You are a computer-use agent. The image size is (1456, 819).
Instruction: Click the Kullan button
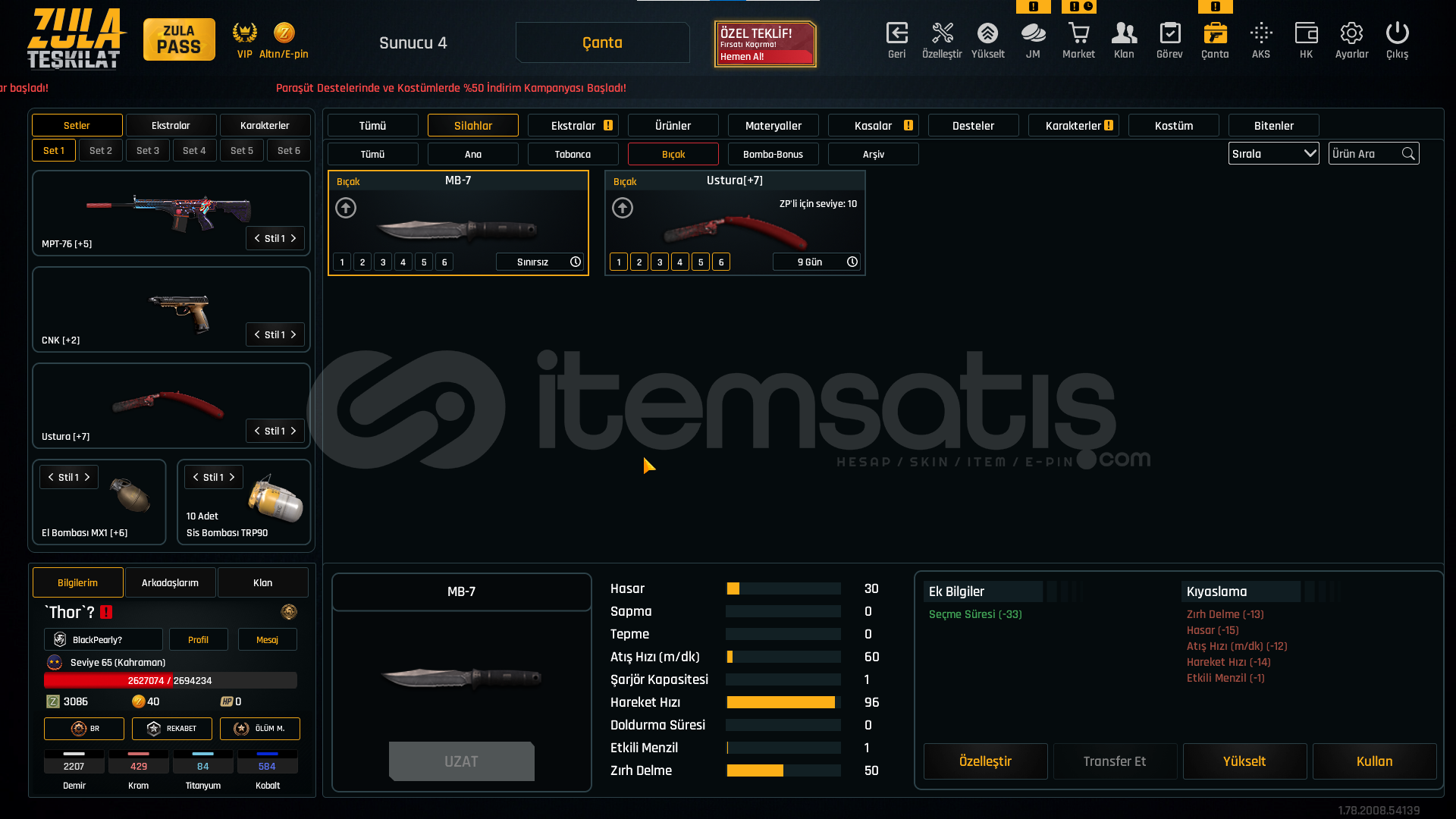tap(1374, 761)
